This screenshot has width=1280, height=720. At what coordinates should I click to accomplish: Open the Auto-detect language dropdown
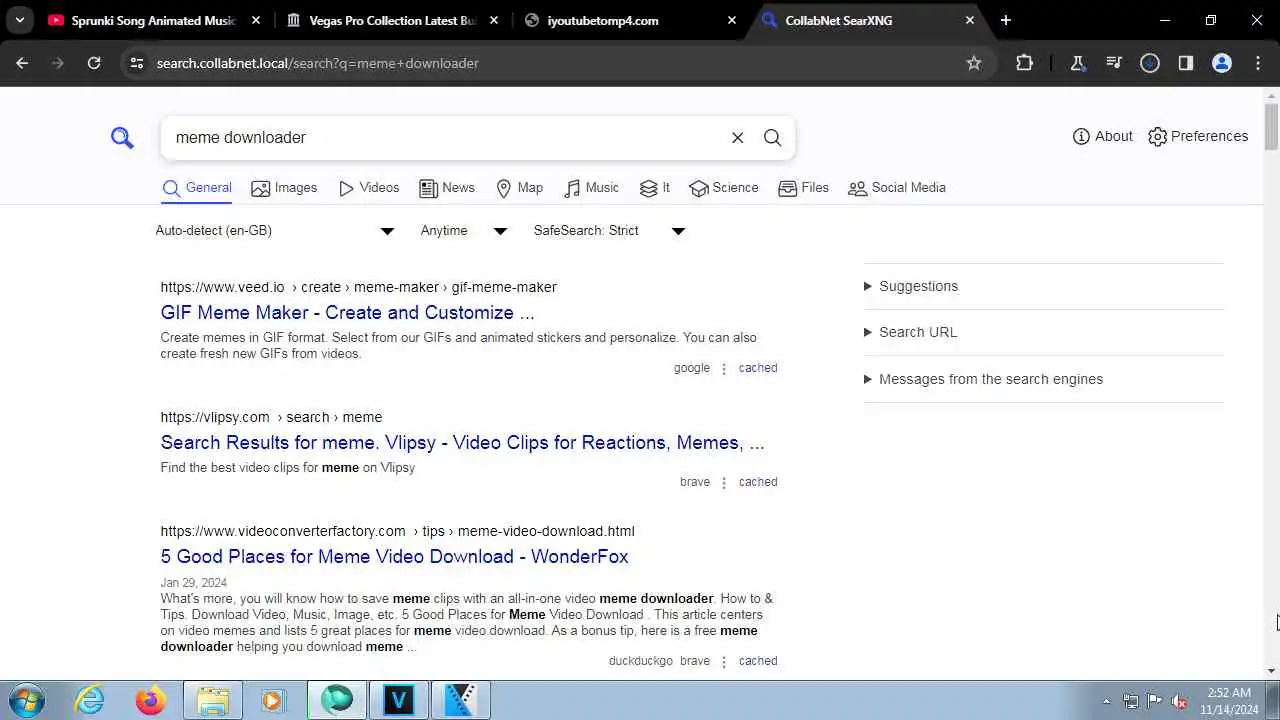point(275,231)
